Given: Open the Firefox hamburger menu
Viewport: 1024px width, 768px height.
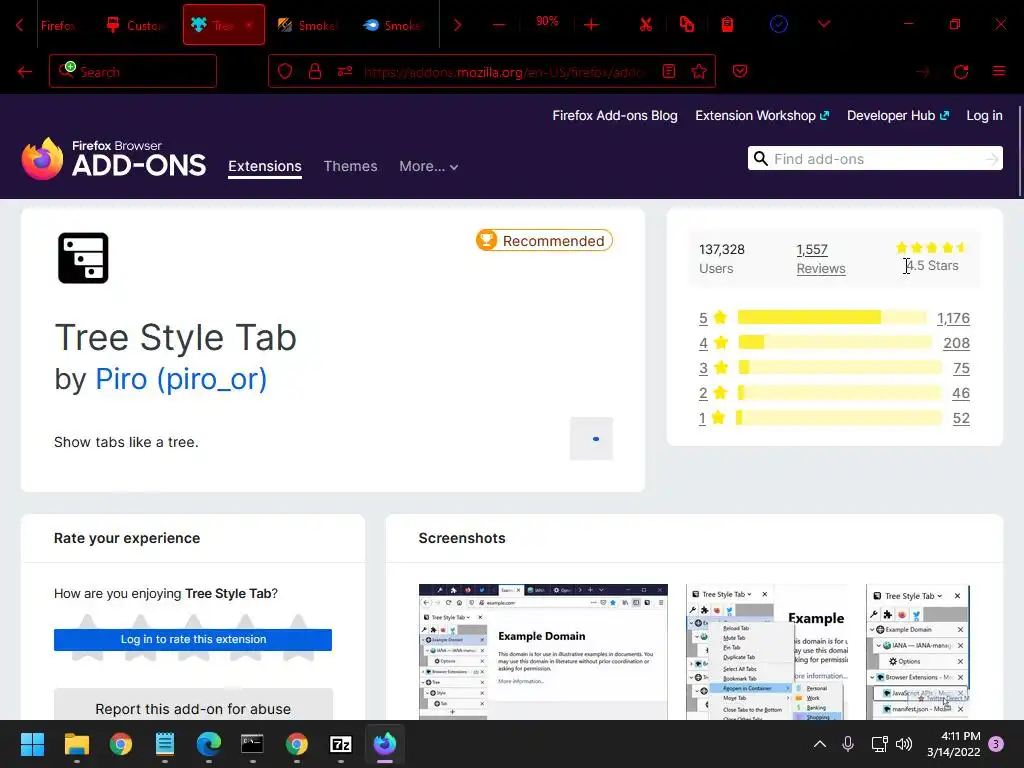Looking at the screenshot, I should point(999,71).
